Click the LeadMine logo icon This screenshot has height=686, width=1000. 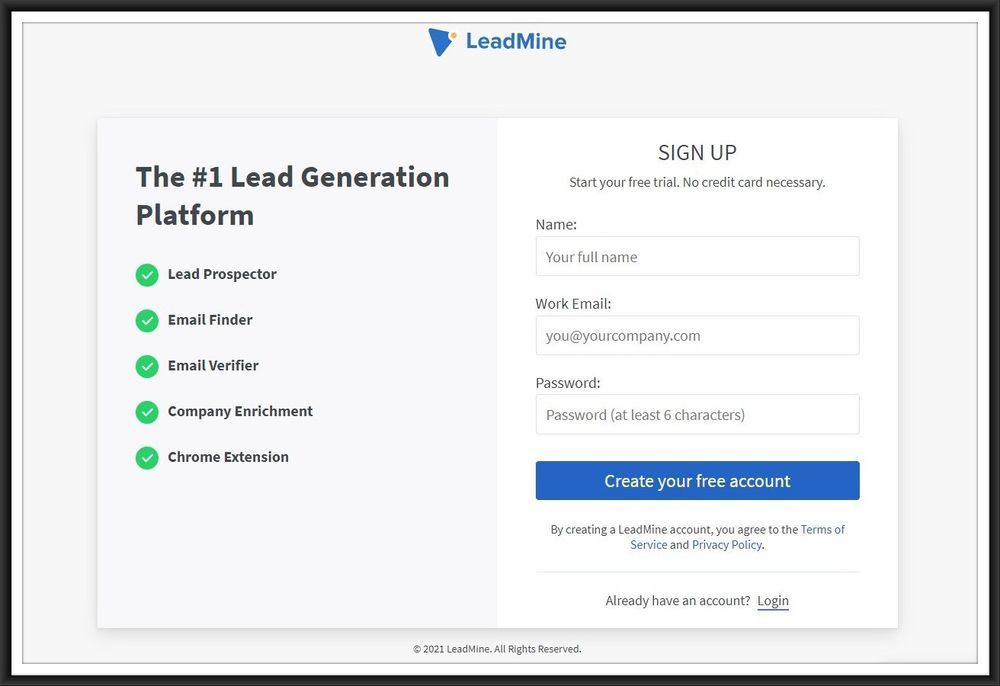pyautogui.click(x=438, y=40)
